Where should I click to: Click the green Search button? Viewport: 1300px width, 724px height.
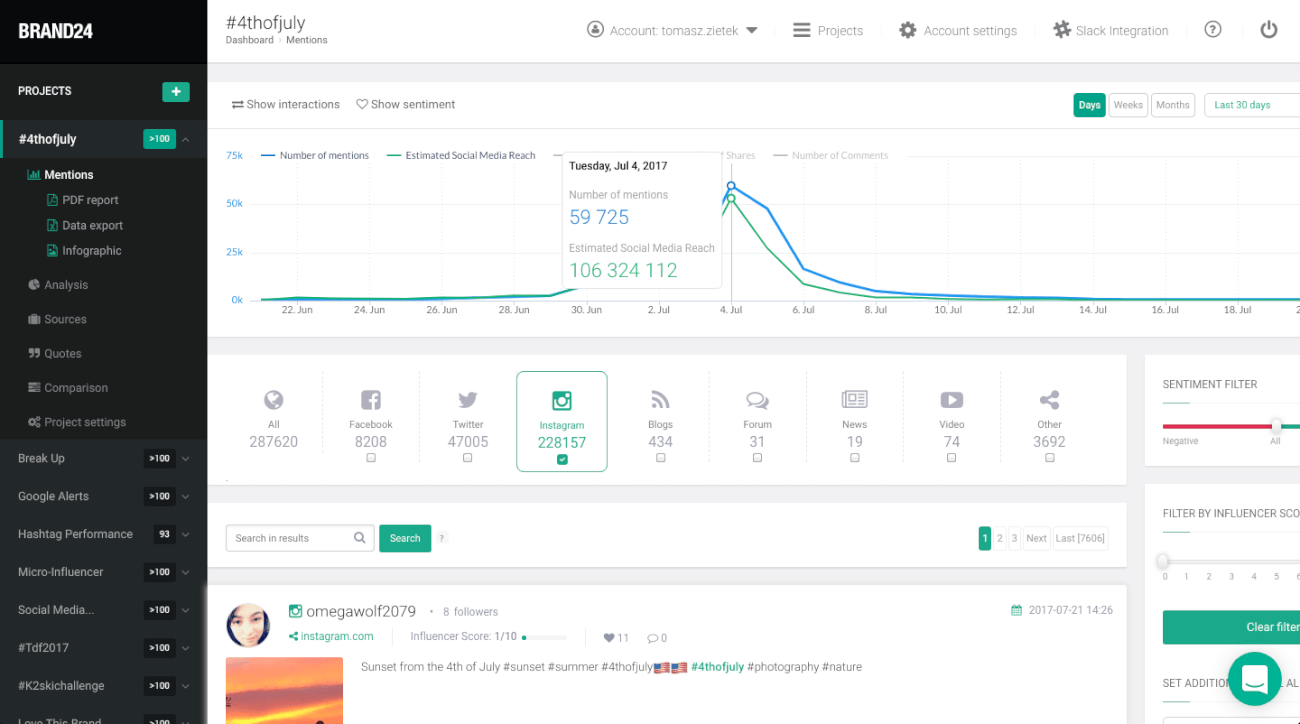405,538
